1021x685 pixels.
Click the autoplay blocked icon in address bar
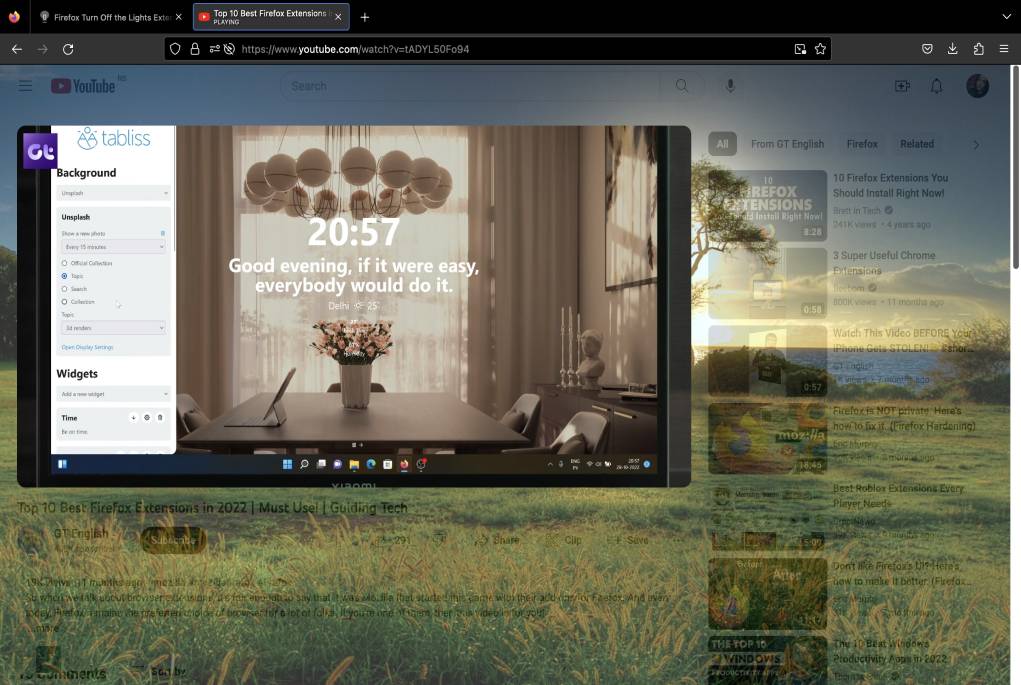pos(229,49)
